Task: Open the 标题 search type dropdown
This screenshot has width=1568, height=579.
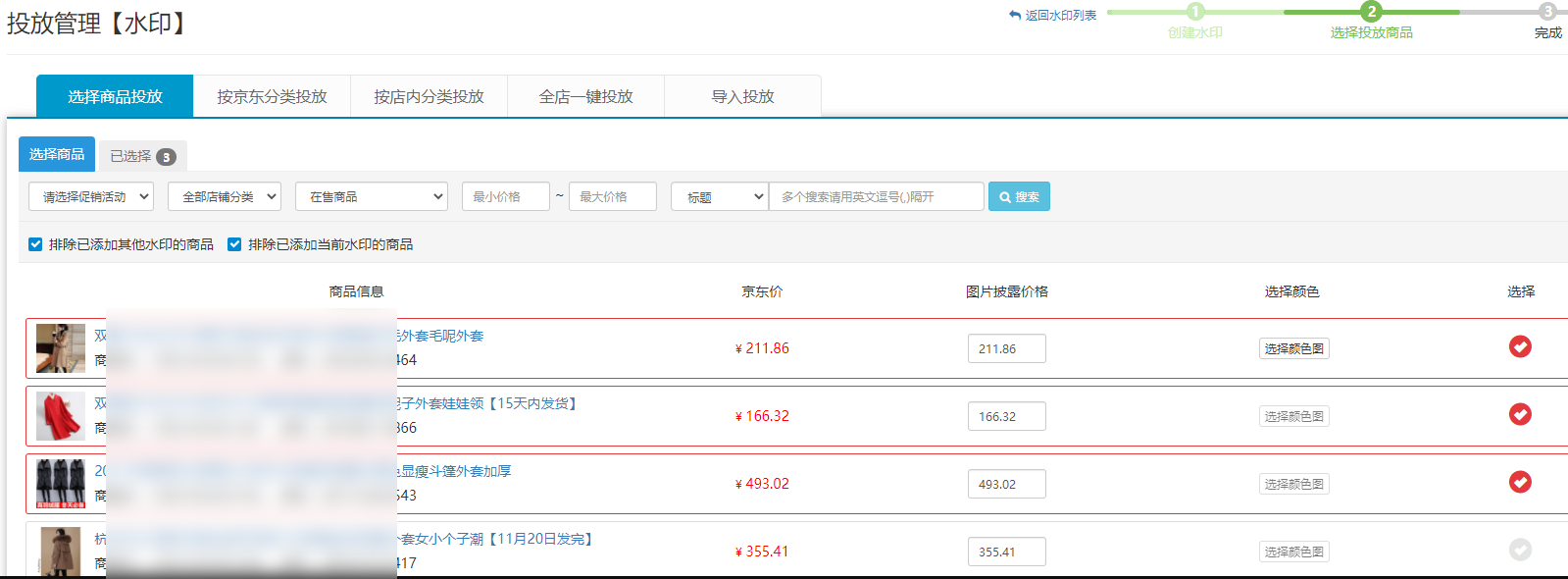Action: (720, 196)
